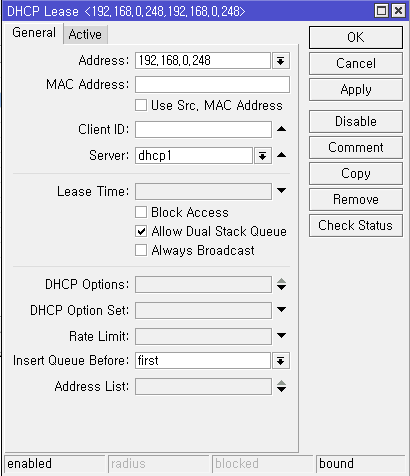Screen dimensions: 410x476
Task: Add a Comment to the lease
Action: 356,147
